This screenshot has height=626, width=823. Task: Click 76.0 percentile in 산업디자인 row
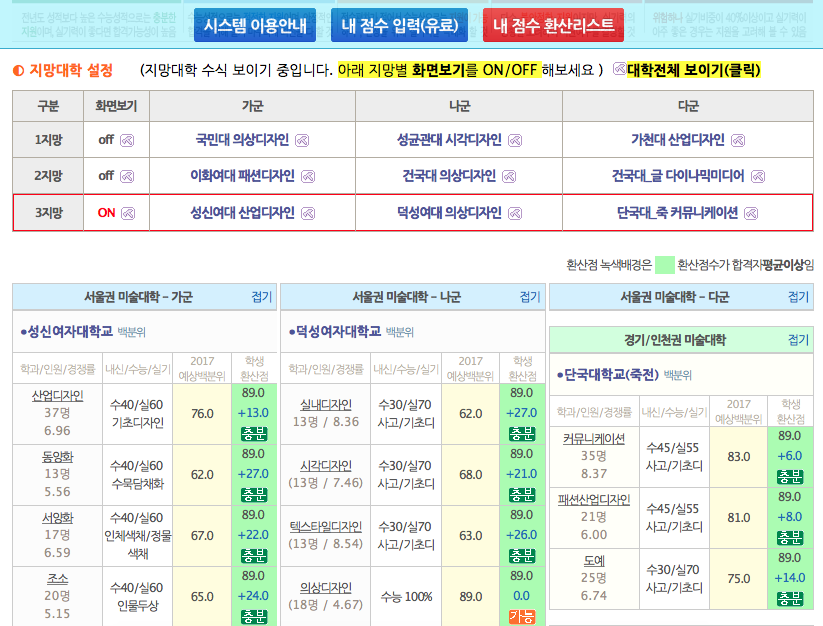click(x=202, y=413)
